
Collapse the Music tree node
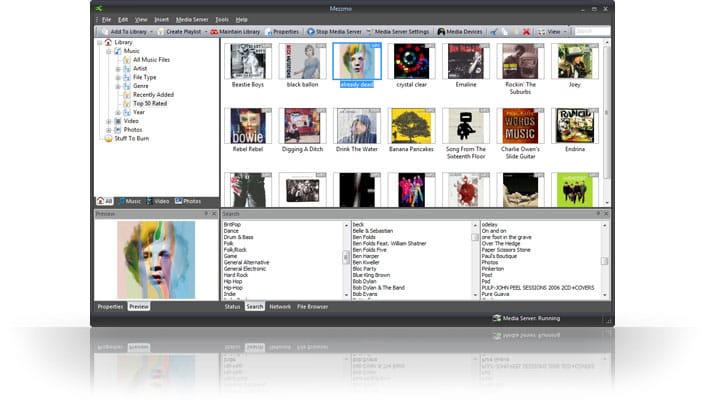(x=108, y=51)
